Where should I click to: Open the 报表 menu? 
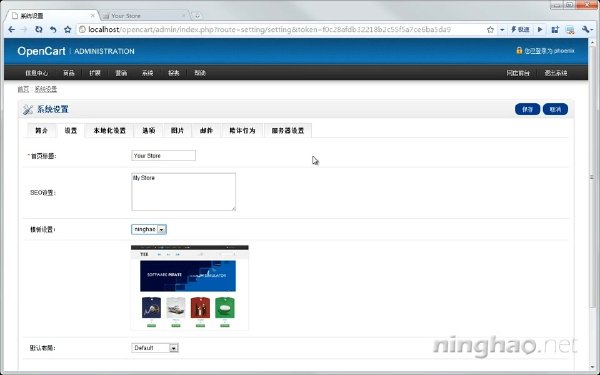pos(174,73)
